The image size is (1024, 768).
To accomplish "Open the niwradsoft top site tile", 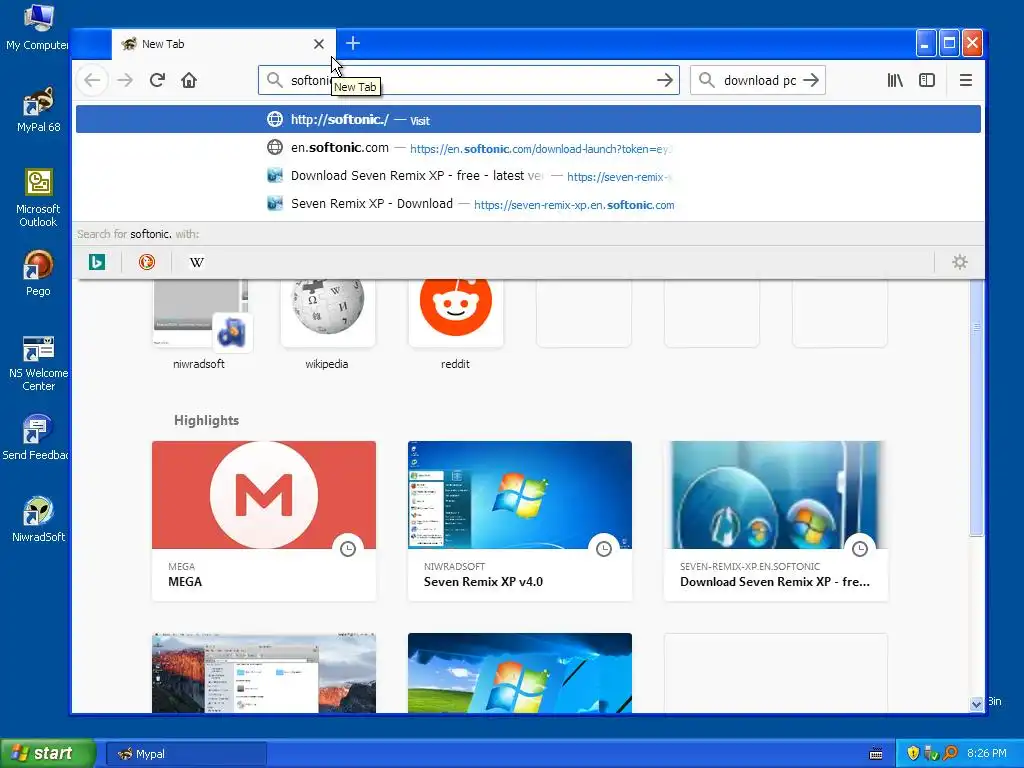I will (x=199, y=323).
